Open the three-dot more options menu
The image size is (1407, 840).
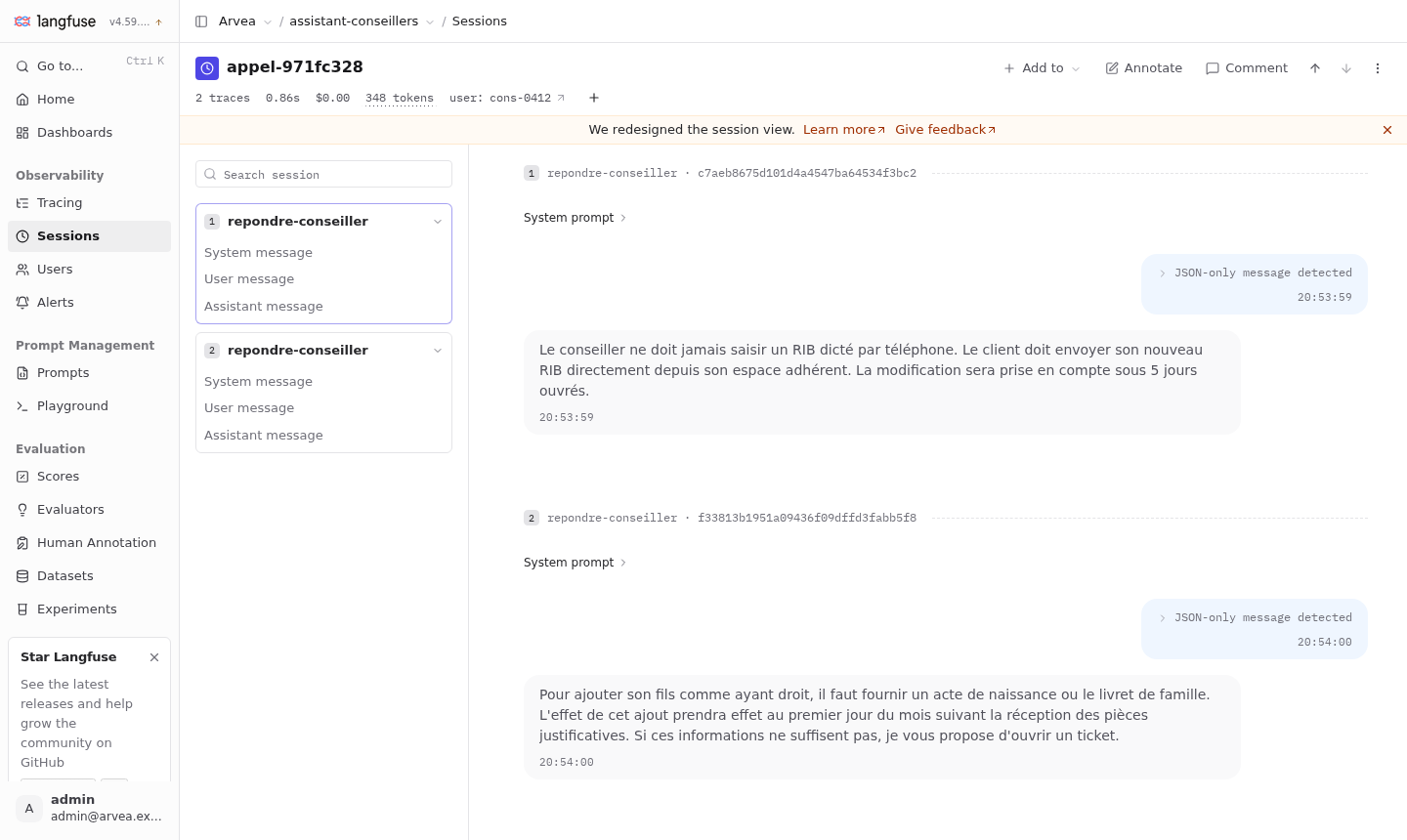(x=1378, y=68)
